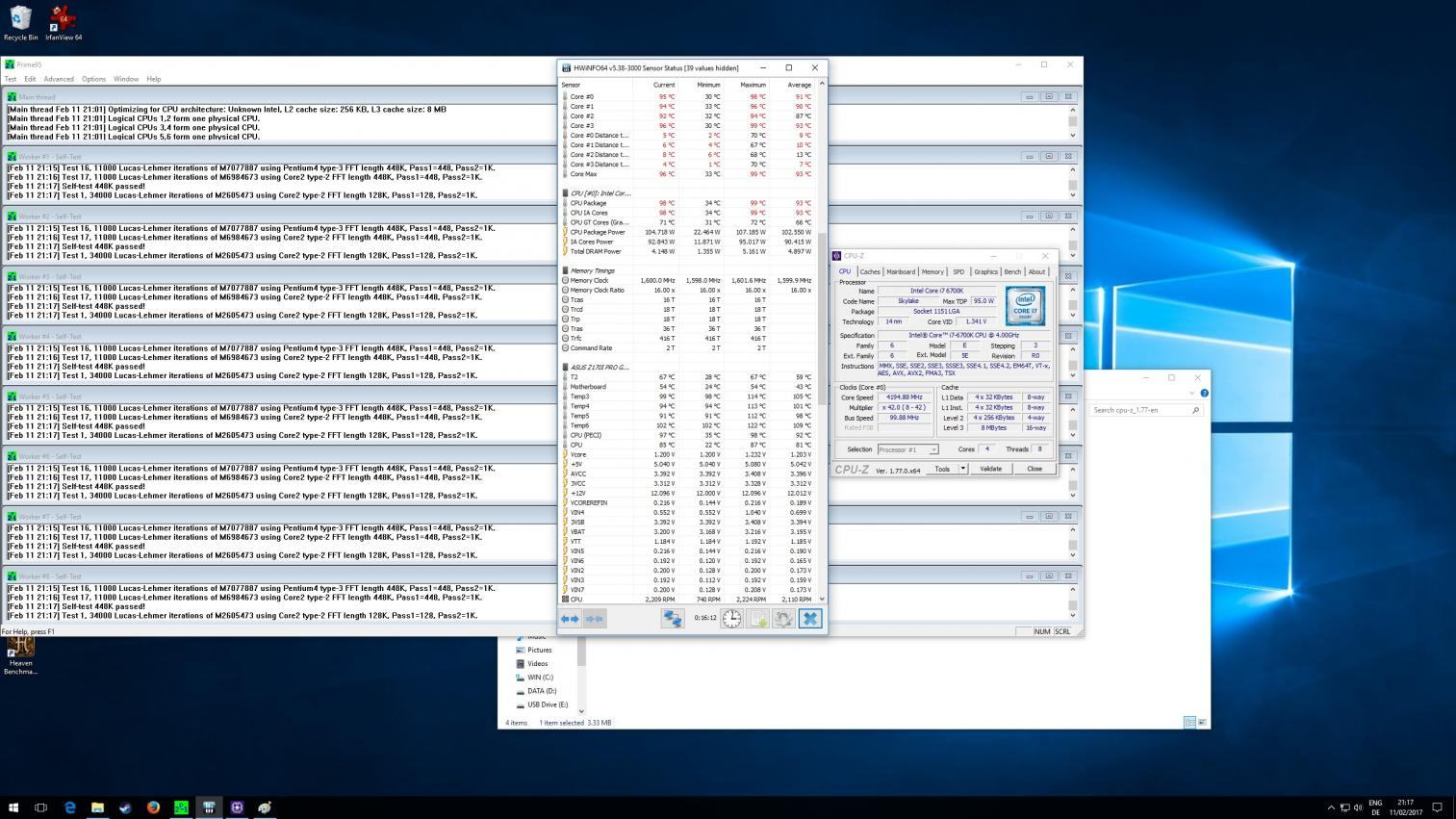1456x819 pixels.
Task: Open the Action Center notification icon
Action: (1437, 807)
